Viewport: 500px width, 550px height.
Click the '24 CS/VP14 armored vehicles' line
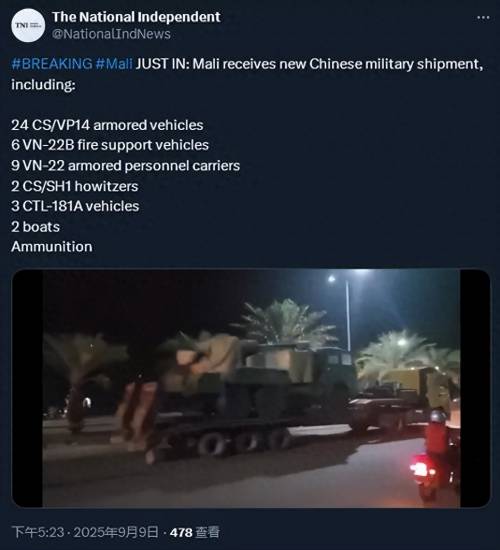(x=107, y=125)
